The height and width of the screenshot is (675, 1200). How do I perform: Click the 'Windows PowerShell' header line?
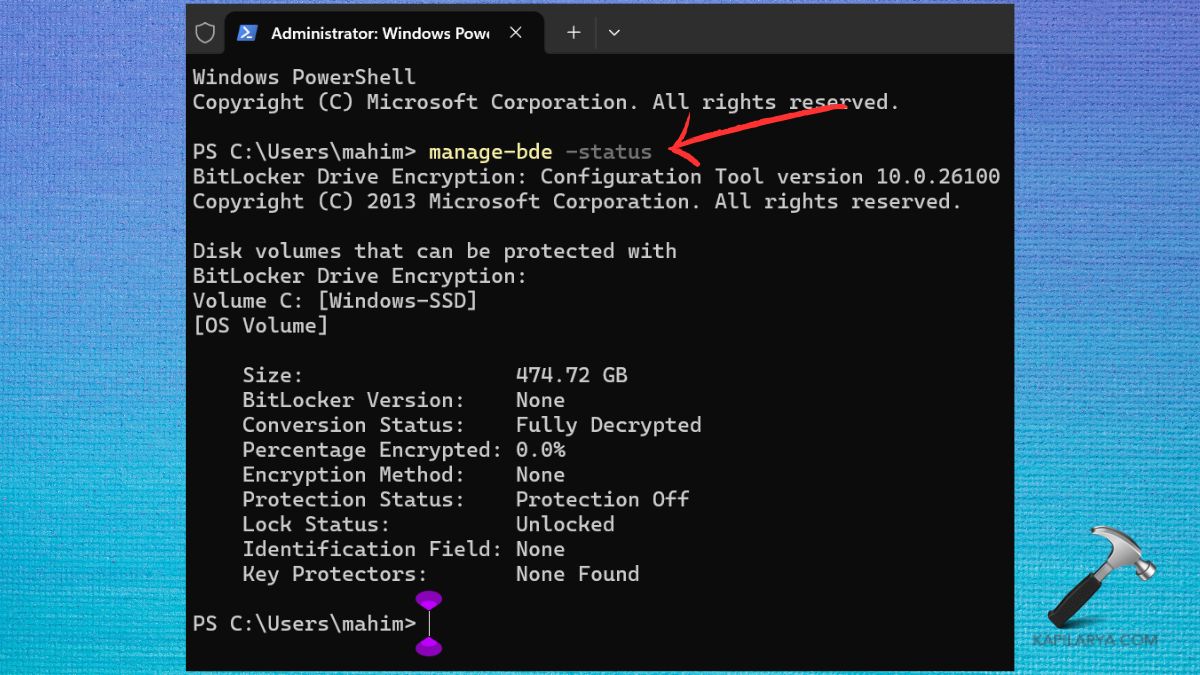pyautogui.click(x=304, y=77)
